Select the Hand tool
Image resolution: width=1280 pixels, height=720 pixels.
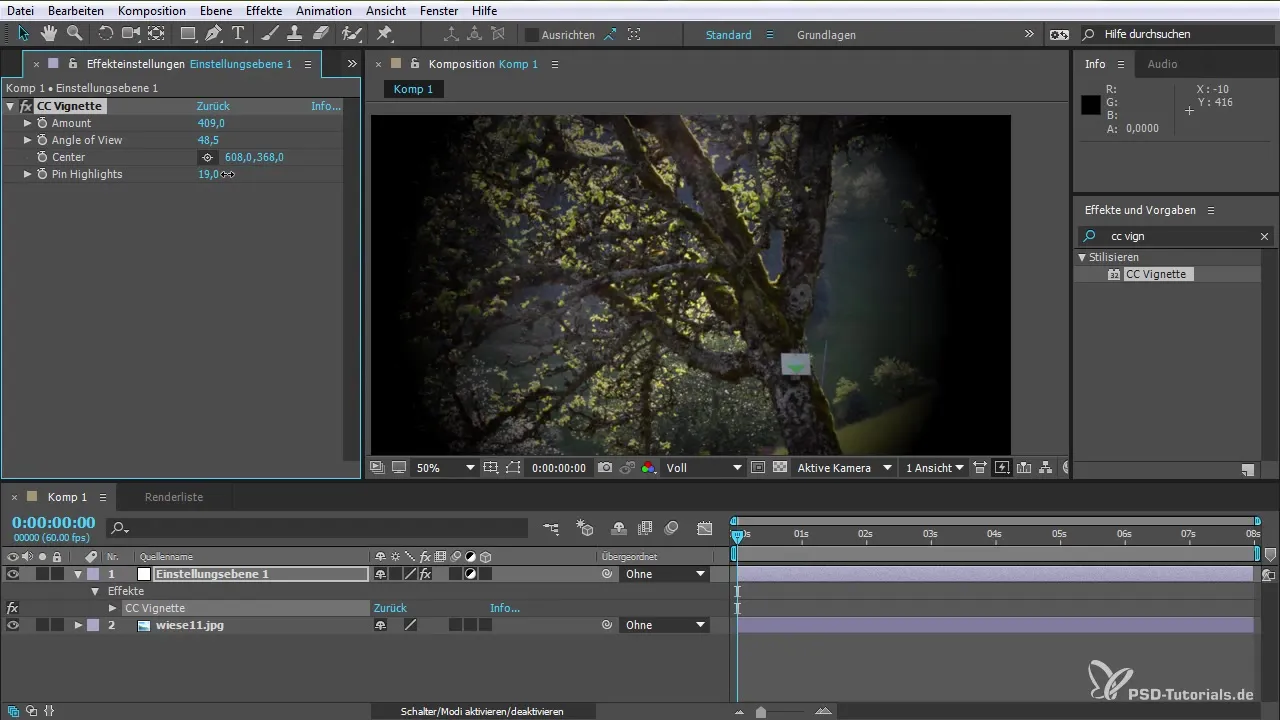coord(49,34)
